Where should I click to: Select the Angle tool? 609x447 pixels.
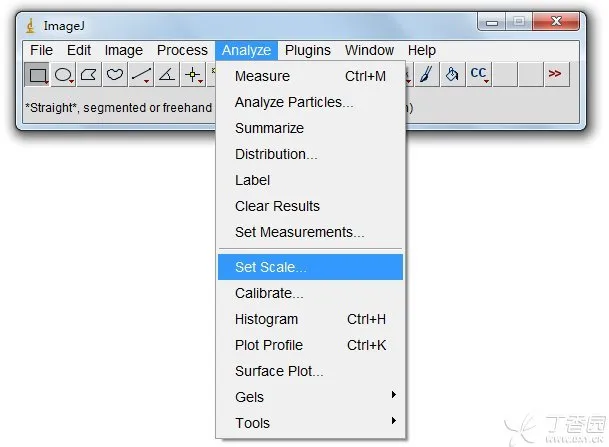tap(167, 75)
